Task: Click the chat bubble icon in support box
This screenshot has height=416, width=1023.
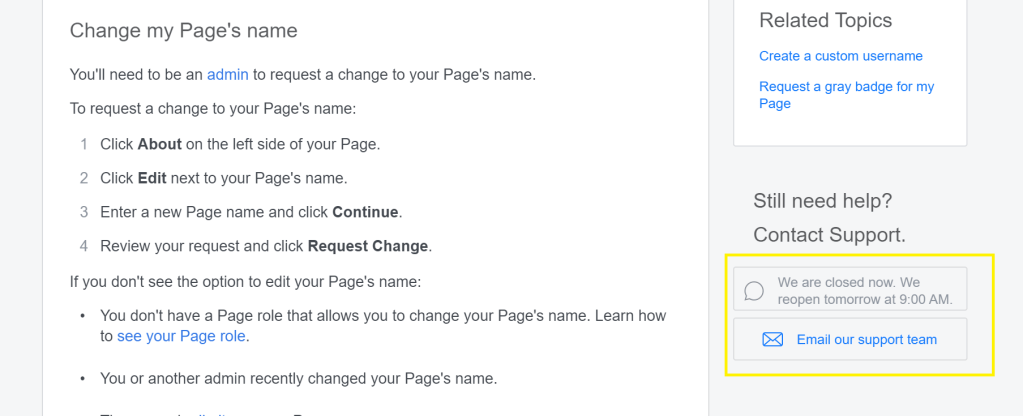Action: (755, 291)
